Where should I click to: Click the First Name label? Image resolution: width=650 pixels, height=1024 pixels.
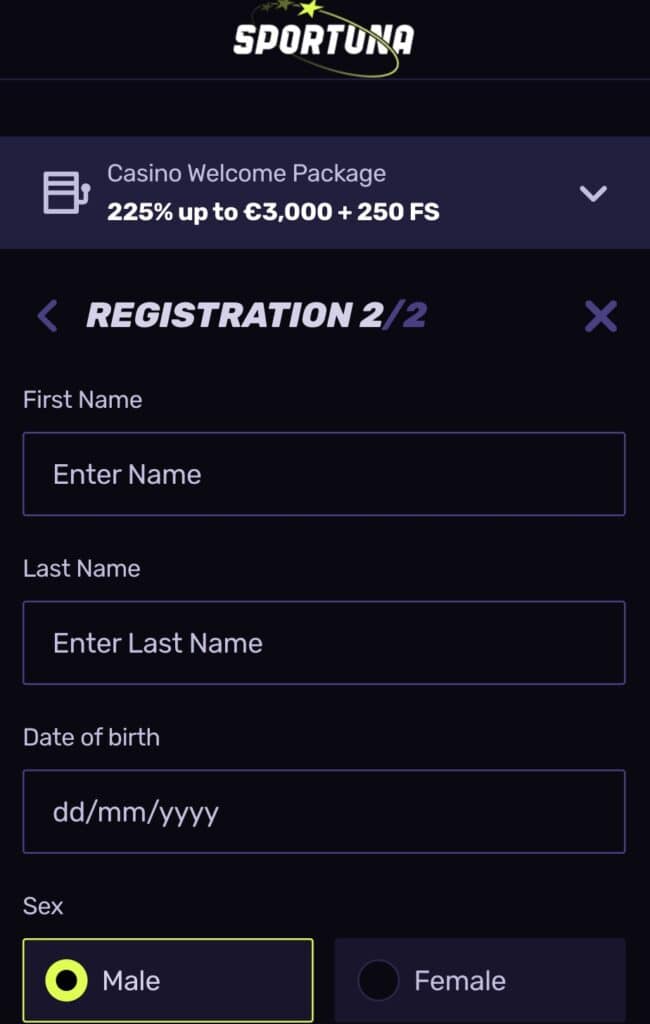pyautogui.click(x=82, y=400)
